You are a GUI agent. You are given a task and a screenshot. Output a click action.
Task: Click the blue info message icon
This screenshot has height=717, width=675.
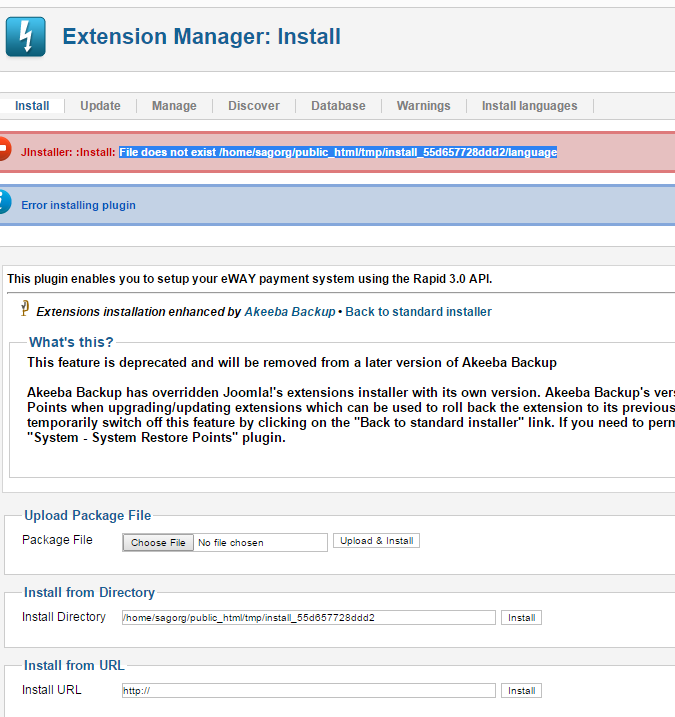pos(3,204)
